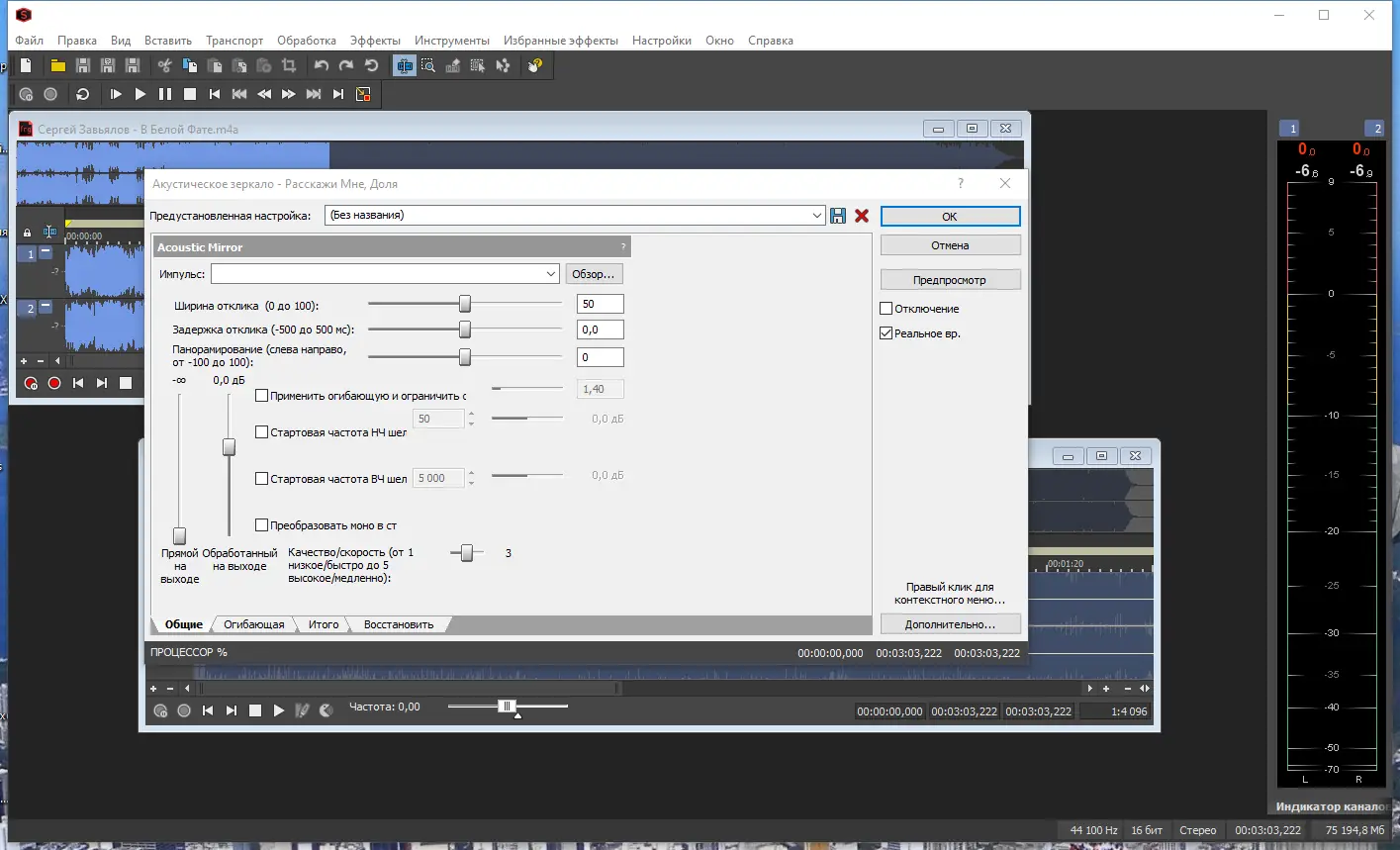
Task: Open the What's This help hand icon
Action: 535,65
